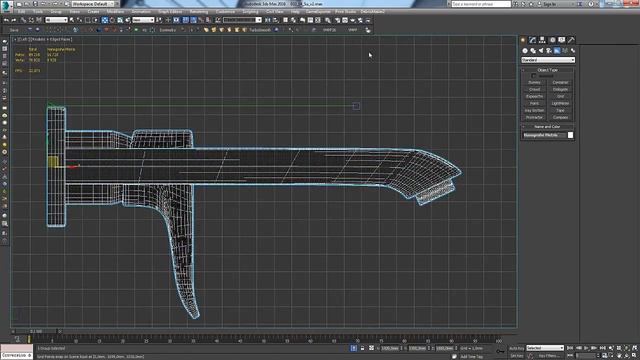Activate the Select and Link tool
640x360 pixels.
point(24,20)
